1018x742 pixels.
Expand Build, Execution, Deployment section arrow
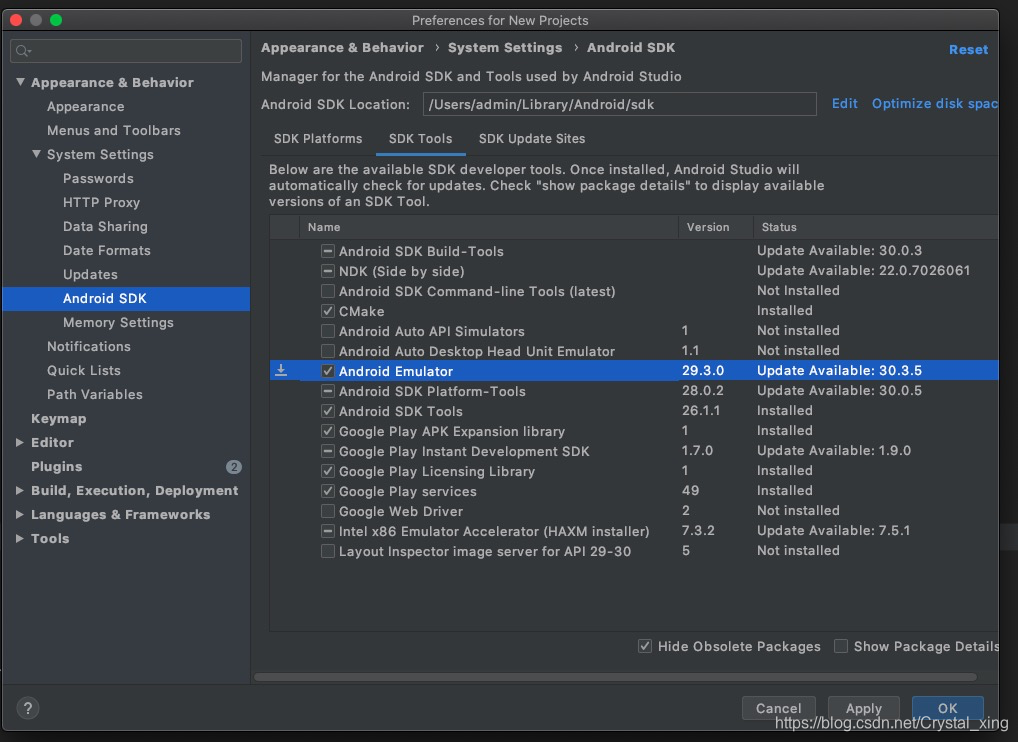20,491
